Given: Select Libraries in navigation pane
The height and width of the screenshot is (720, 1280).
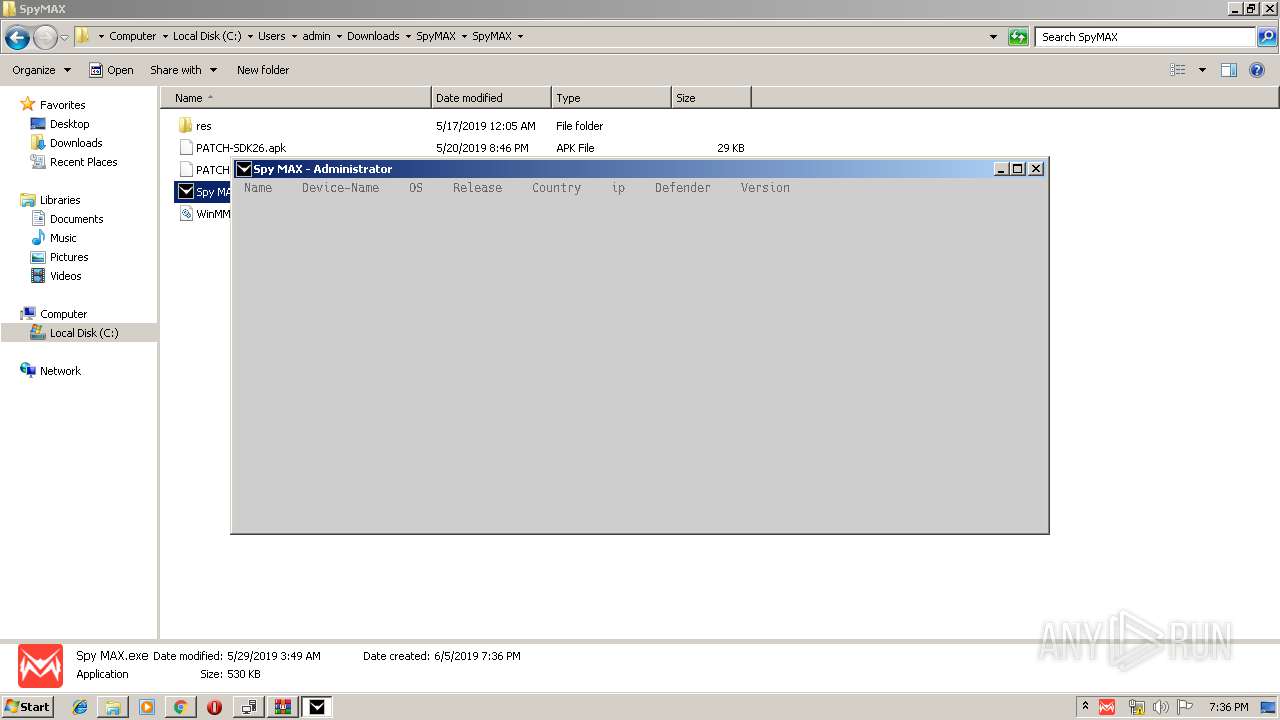Looking at the screenshot, I should point(60,200).
